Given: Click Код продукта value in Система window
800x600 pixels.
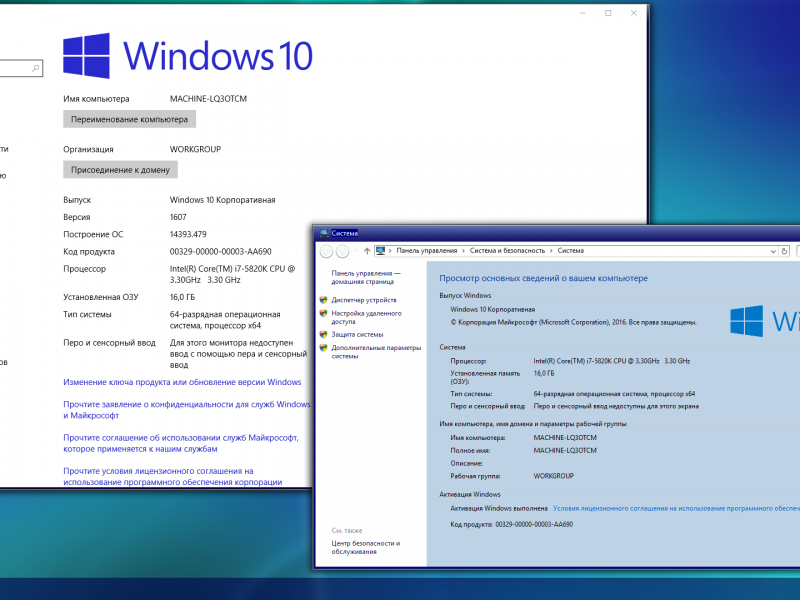Looking at the screenshot, I should [534, 524].
